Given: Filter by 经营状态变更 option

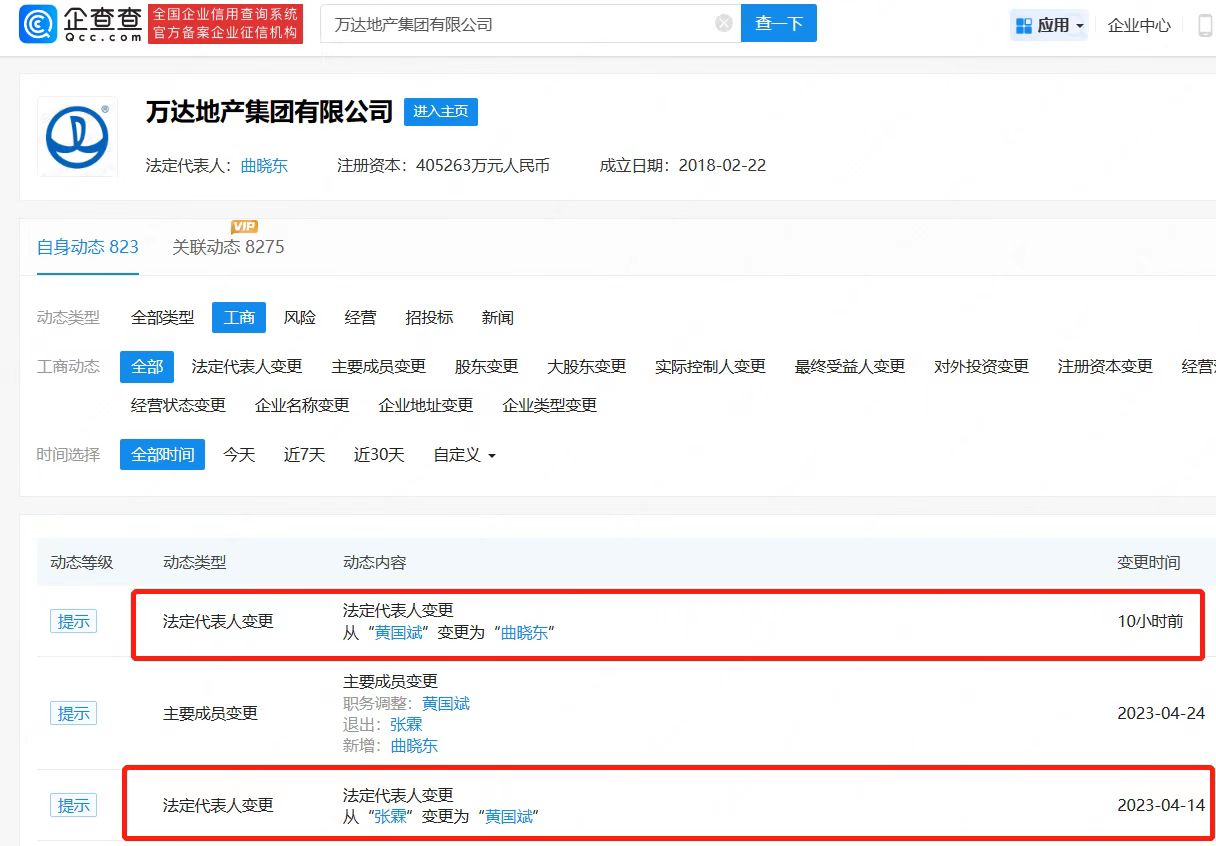Looking at the screenshot, I should point(179,406).
